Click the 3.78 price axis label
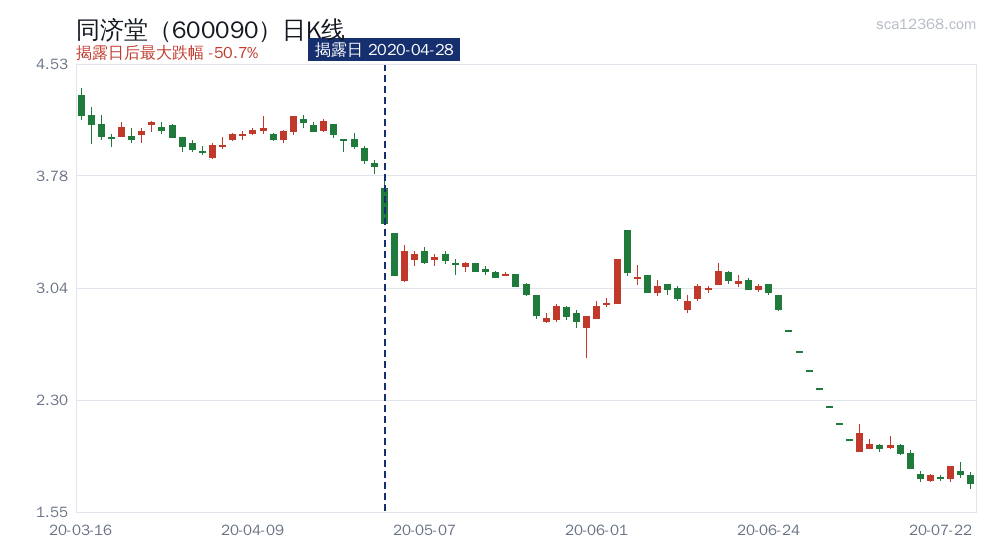This screenshot has width=1000, height=560. coord(52,176)
